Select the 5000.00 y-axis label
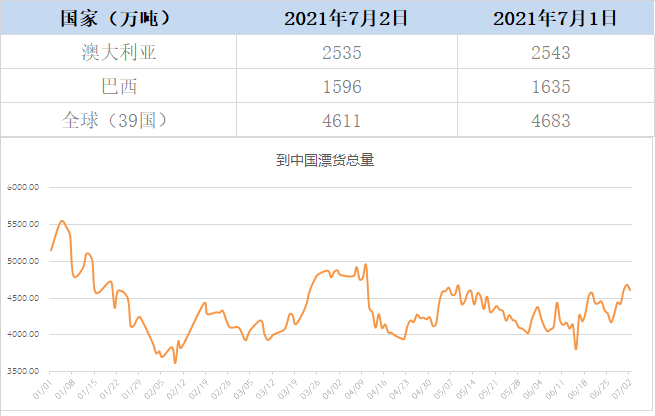 click(x=21, y=261)
